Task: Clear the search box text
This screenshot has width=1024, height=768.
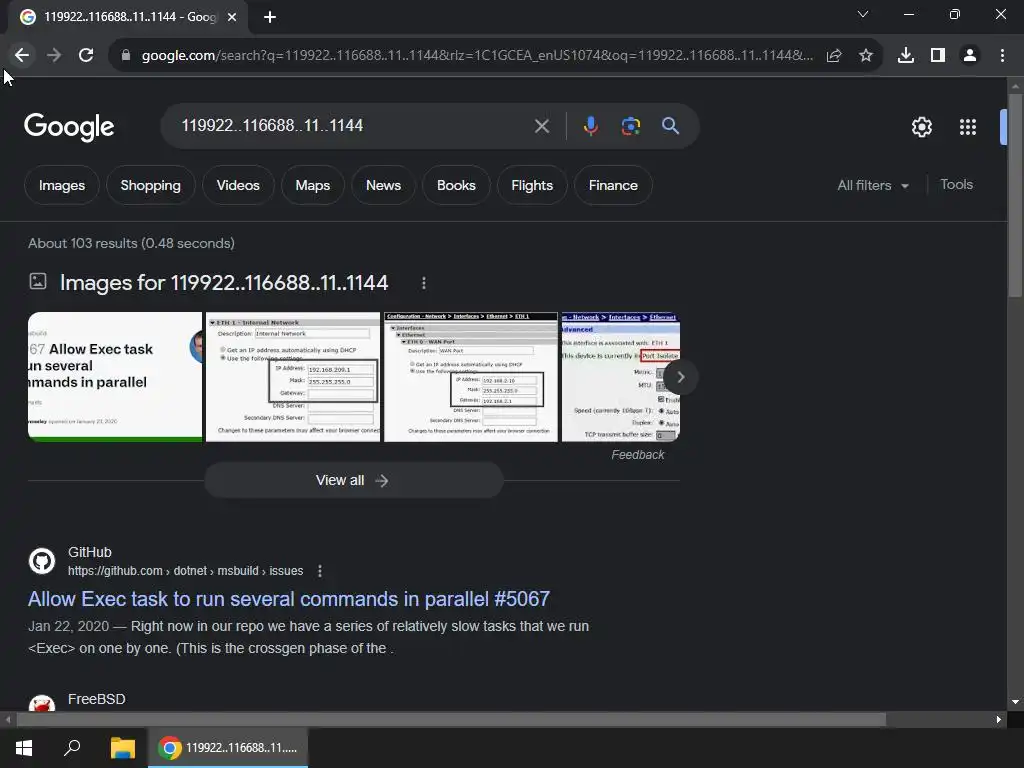Action: (x=542, y=126)
